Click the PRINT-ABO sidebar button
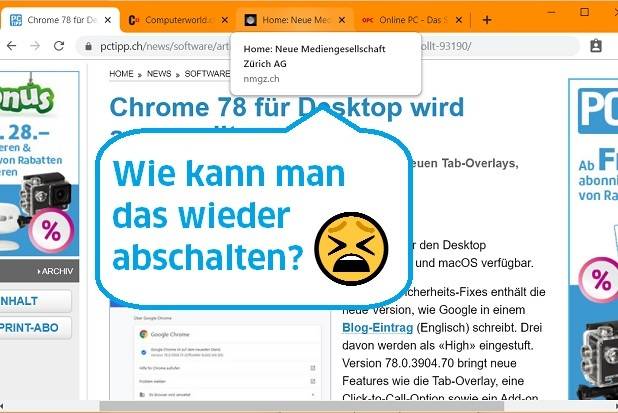The width and height of the screenshot is (618, 413). [x=35, y=327]
